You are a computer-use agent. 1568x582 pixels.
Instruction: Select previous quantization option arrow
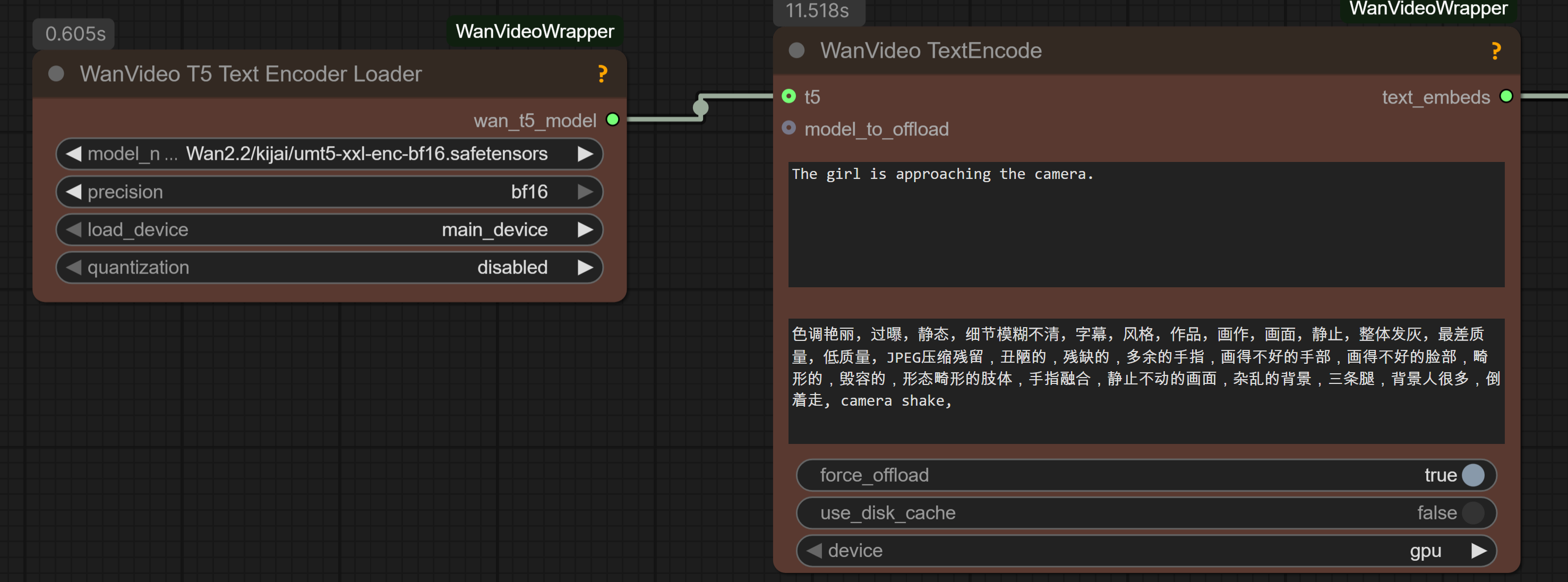(x=74, y=267)
